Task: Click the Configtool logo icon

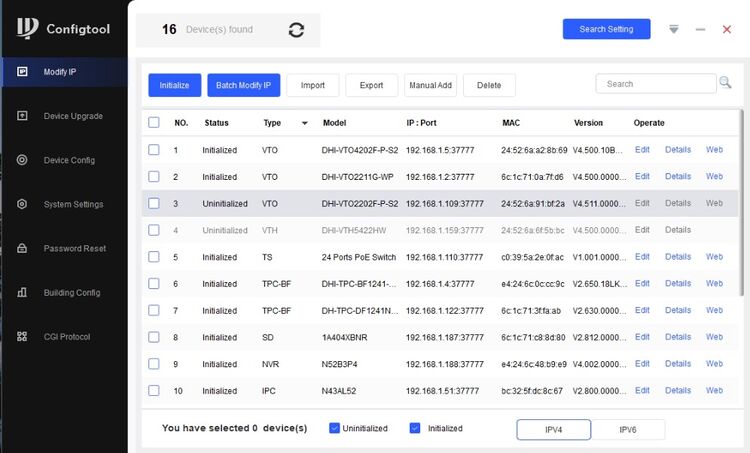Action: [x=27, y=28]
